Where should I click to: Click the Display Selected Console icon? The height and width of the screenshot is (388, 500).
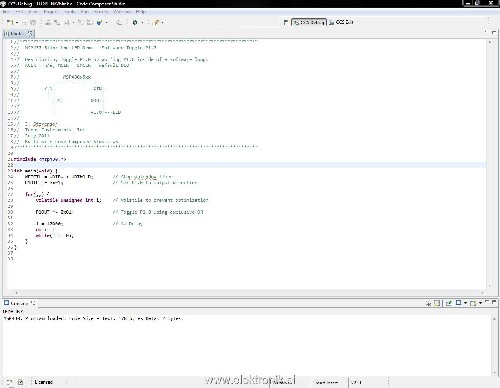(459, 303)
